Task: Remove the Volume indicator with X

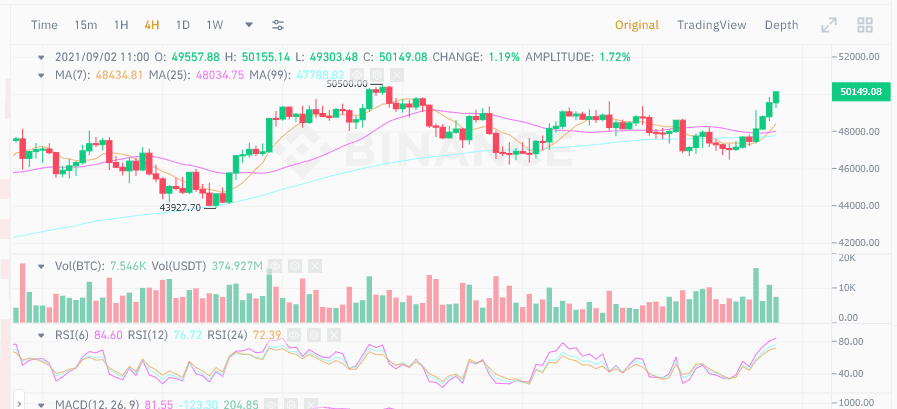Action: click(x=315, y=266)
